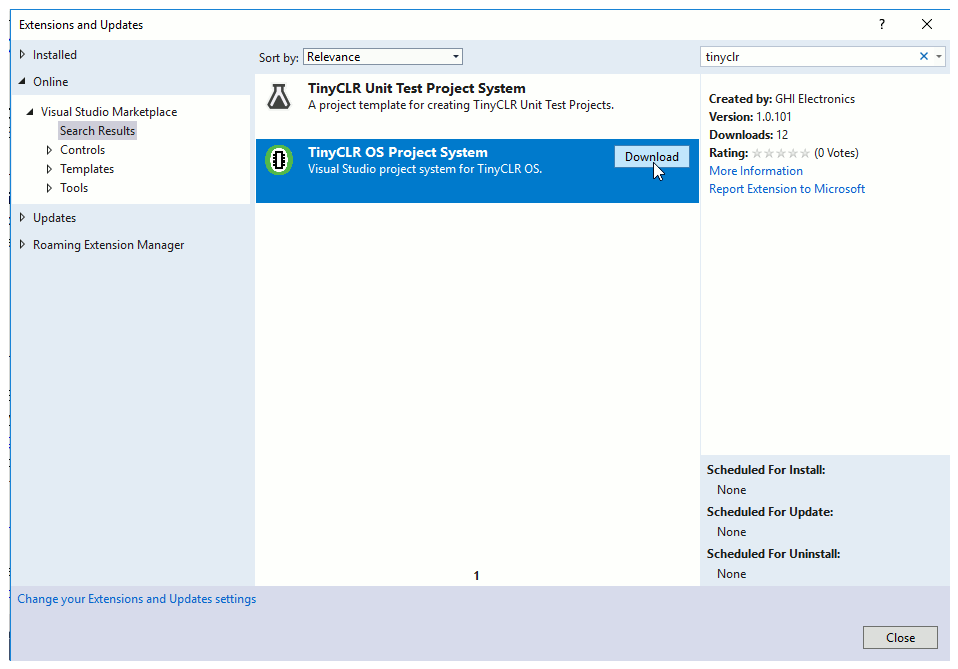Click the Scheduled For Update label
This screenshot has width=958, height=669.
[x=770, y=512]
